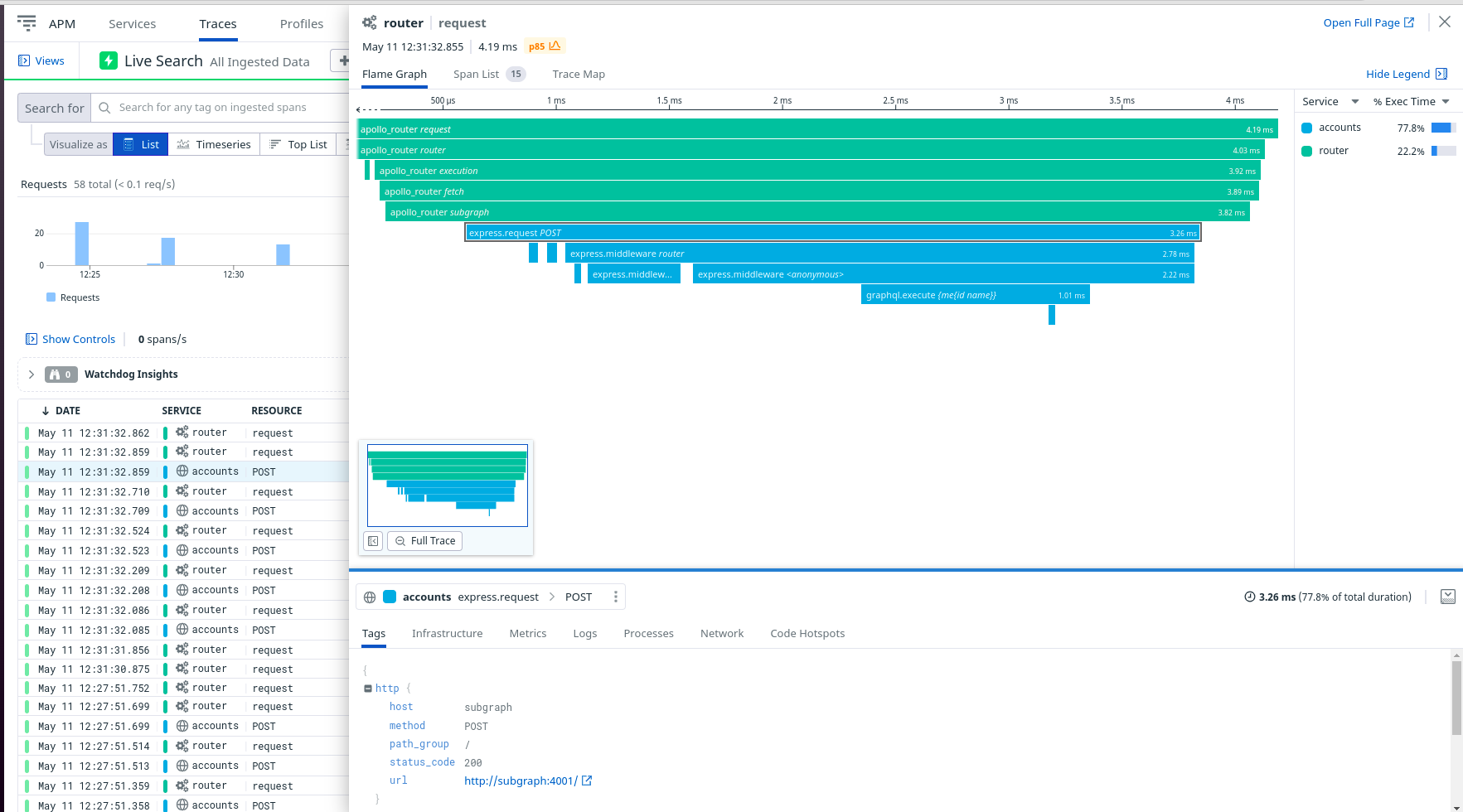Switch to the Trace Map tab
This screenshot has height=812, width=1463.
(579, 74)
